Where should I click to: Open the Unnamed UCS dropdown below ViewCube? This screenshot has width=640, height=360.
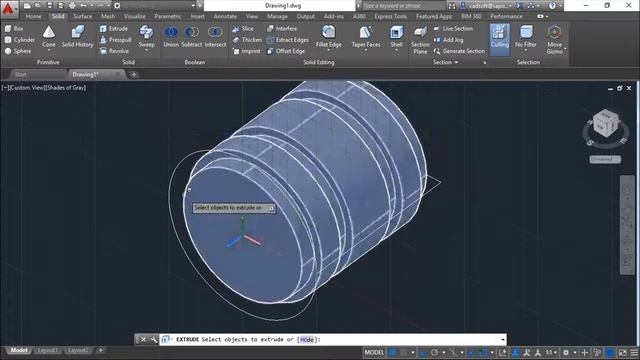pyautogui.click(x=605, y=159)
